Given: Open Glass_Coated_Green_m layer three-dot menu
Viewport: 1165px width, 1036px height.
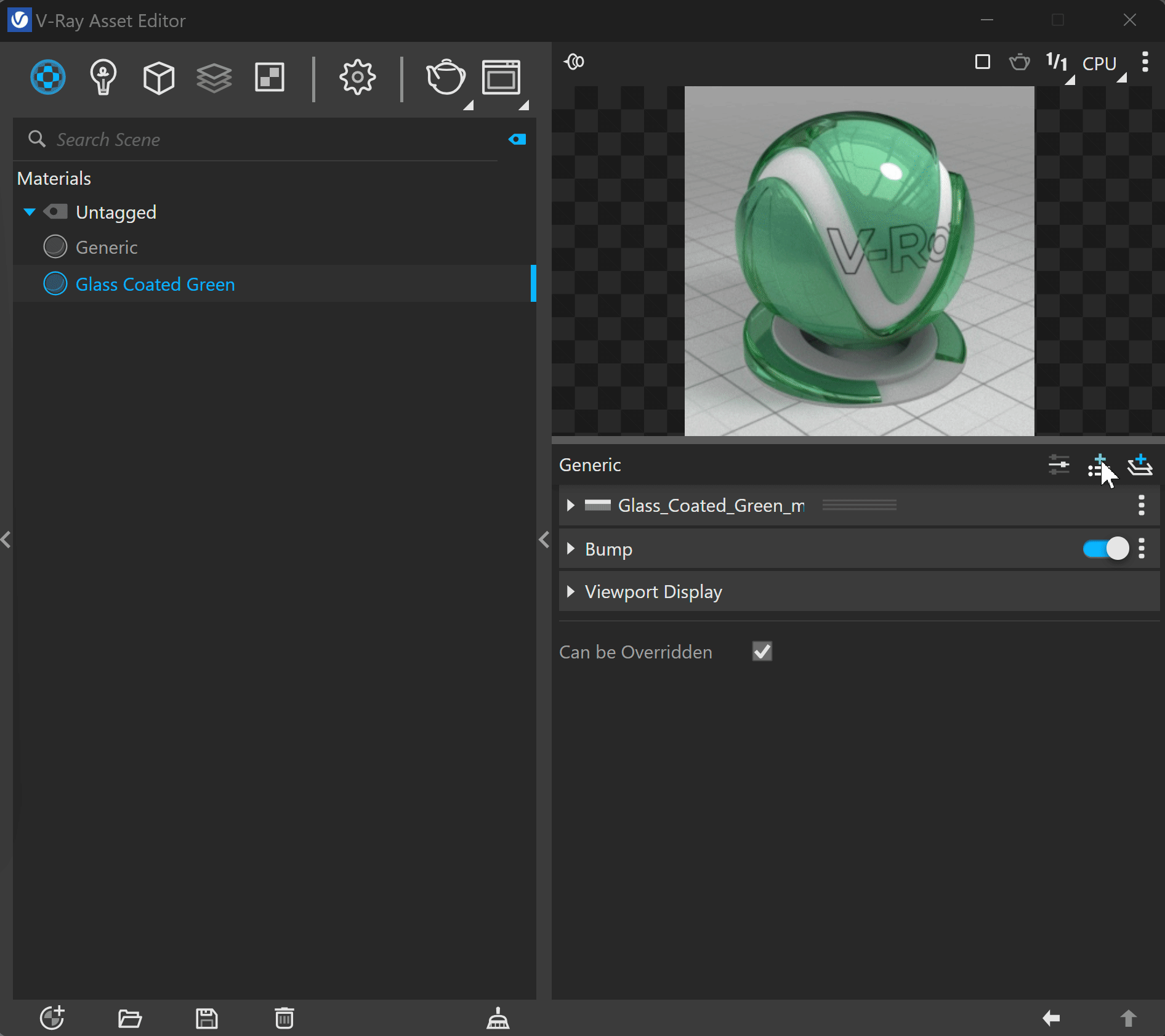Looking at the screenshot, I should pyautogui.click(x=1142, y=505).
